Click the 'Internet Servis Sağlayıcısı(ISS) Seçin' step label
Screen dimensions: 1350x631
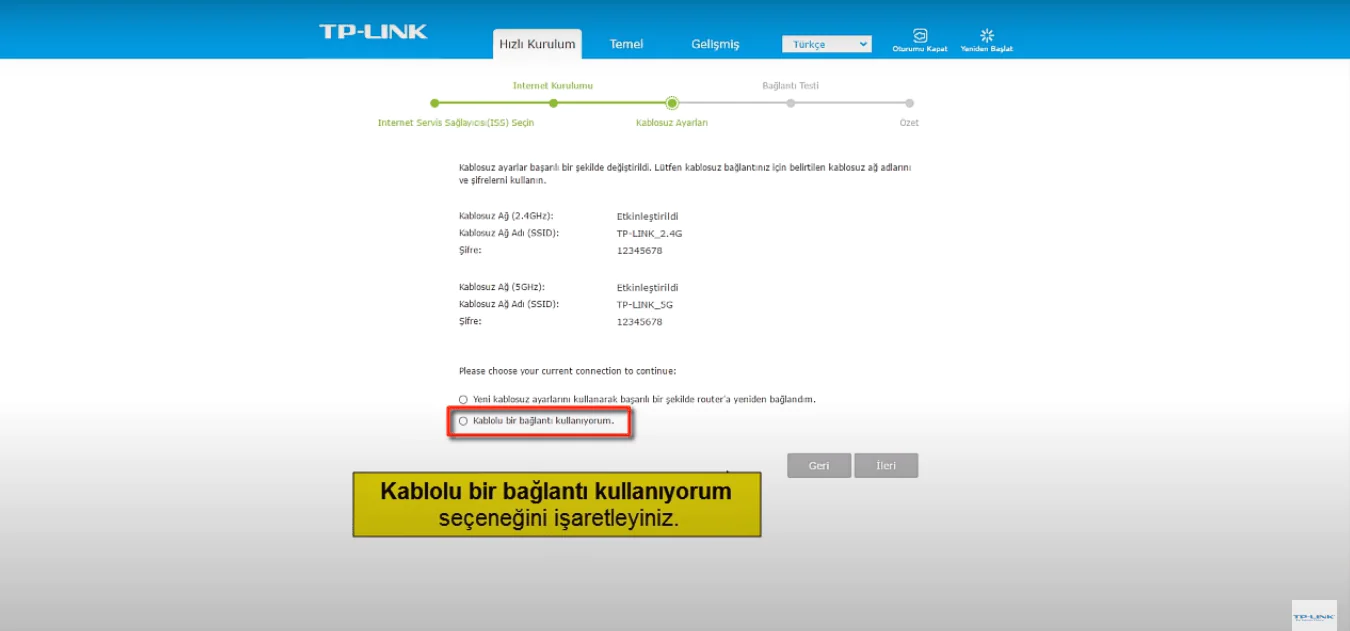coord(455,122)
